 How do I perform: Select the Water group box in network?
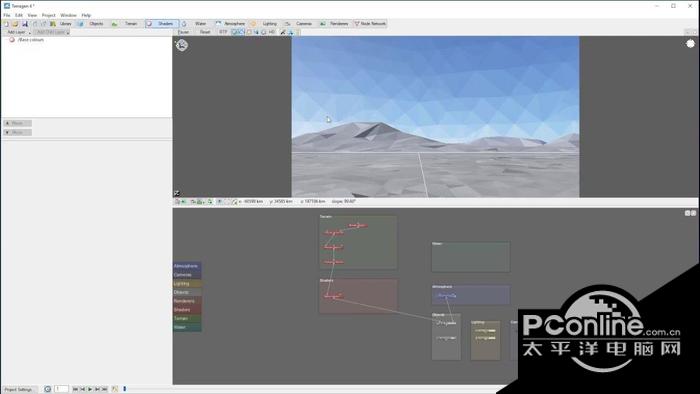pyautogui.click(x=471, y=257)
